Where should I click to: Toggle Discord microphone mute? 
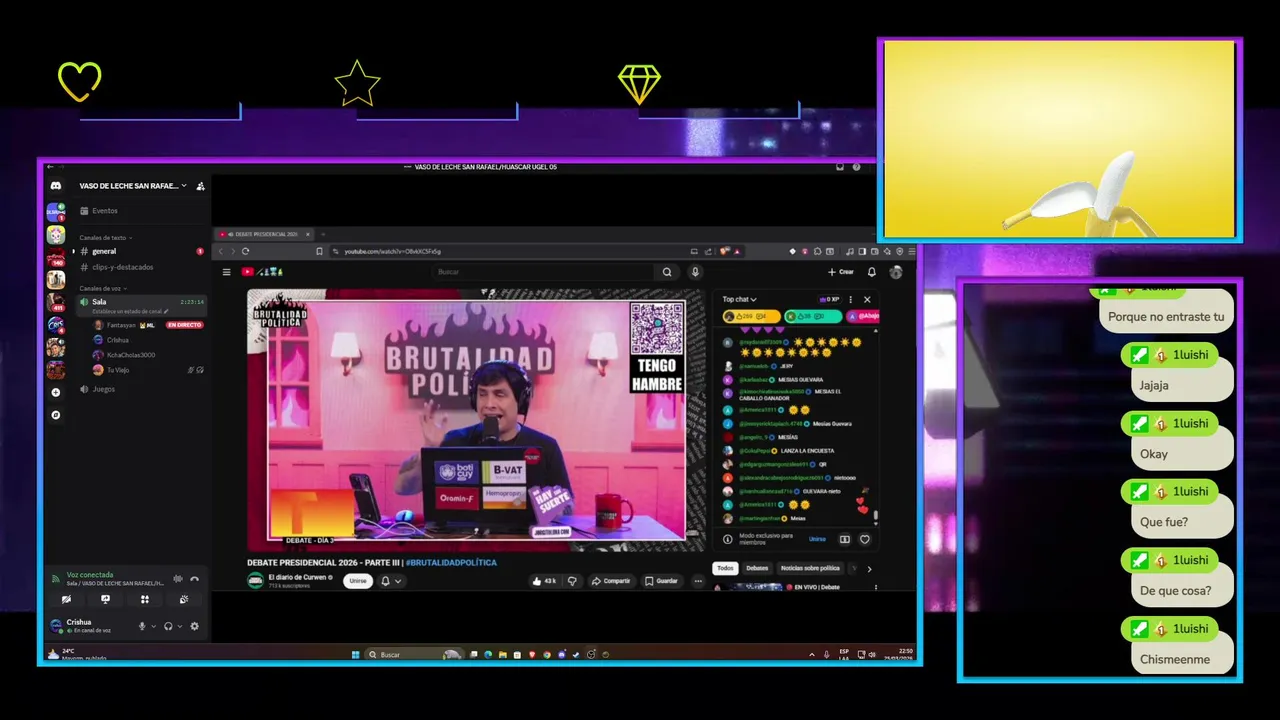[142, 627]
